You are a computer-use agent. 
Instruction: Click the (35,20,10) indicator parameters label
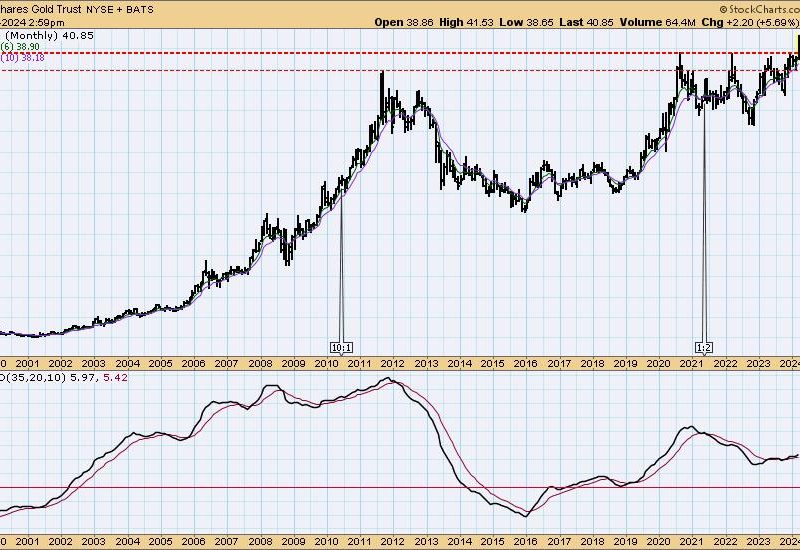pos(35,378)
